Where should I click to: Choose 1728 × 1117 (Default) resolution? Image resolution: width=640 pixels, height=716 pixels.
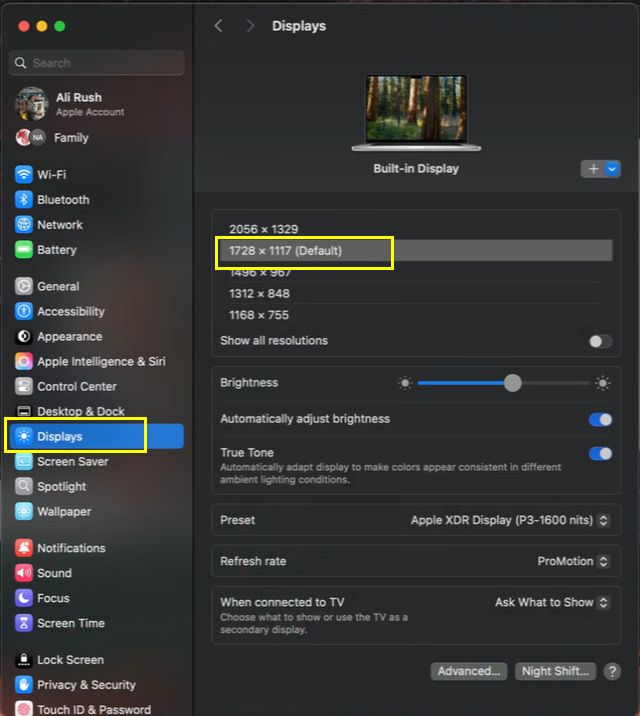coord(415,251)
